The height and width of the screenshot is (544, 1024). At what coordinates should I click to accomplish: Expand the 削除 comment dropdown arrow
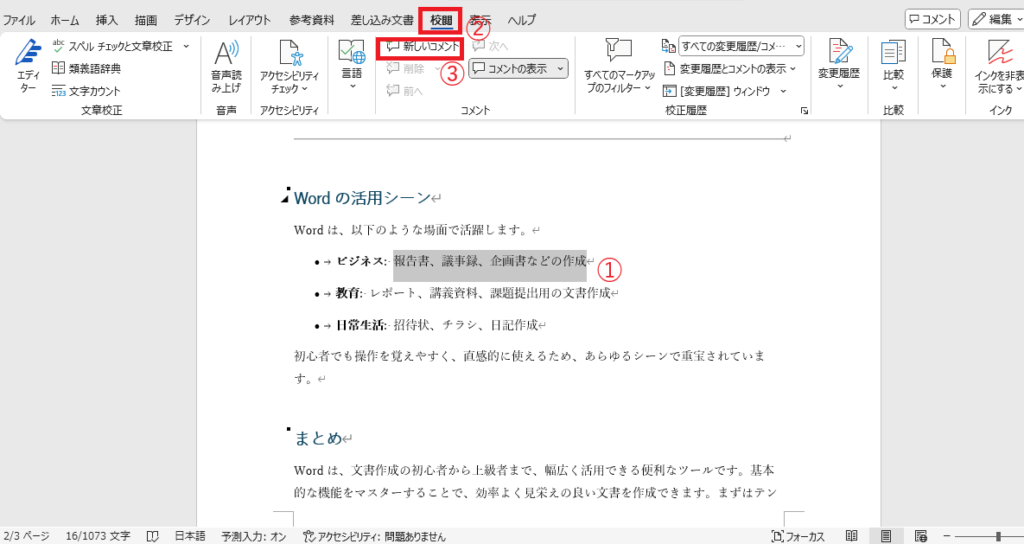coord(437,69)
